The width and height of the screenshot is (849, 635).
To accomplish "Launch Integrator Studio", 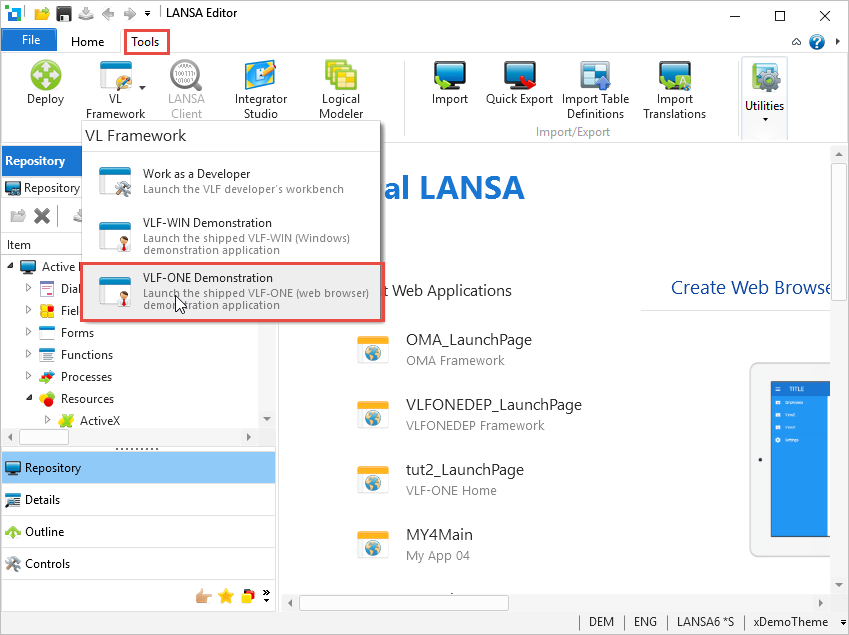I will [x=260, y=89].
